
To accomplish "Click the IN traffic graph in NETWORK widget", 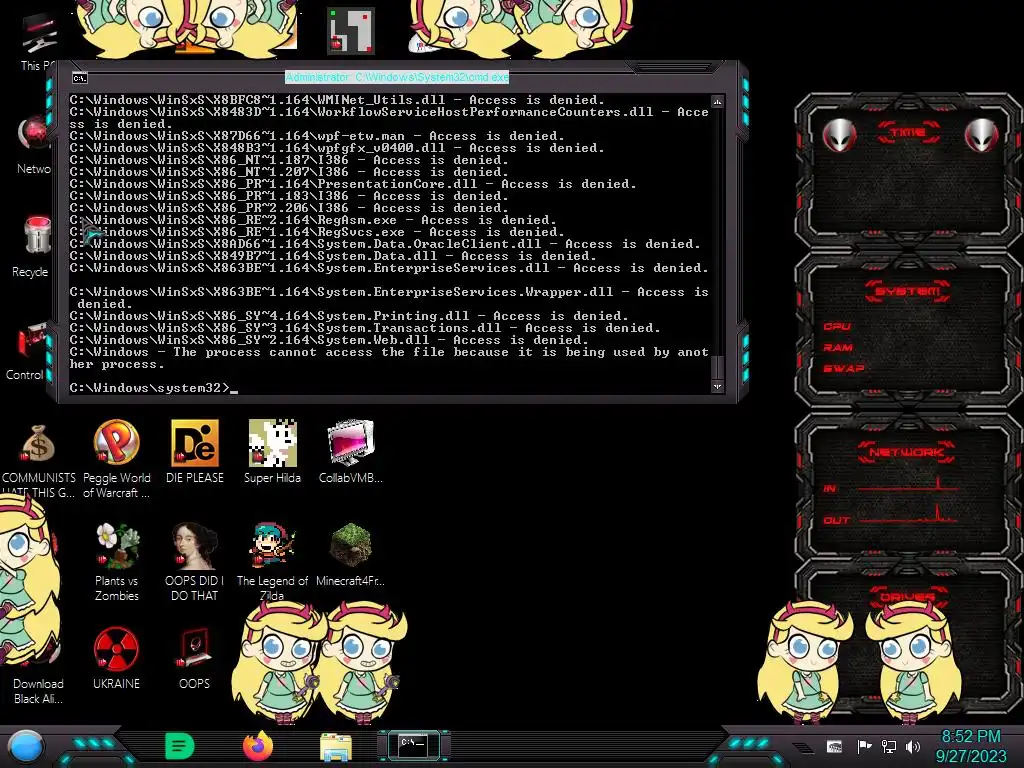I will tap(908, 484).
